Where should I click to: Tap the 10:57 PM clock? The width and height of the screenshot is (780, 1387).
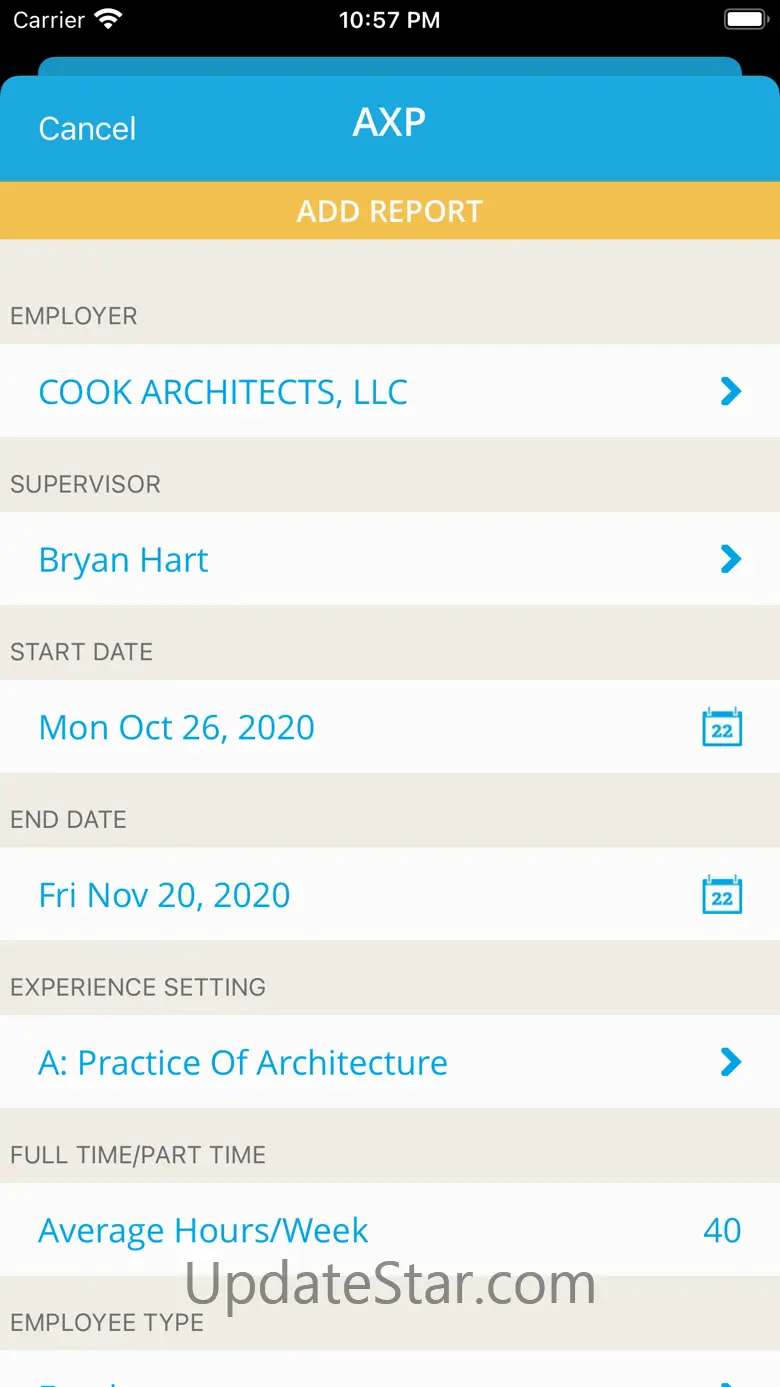(x=389, y=20)
